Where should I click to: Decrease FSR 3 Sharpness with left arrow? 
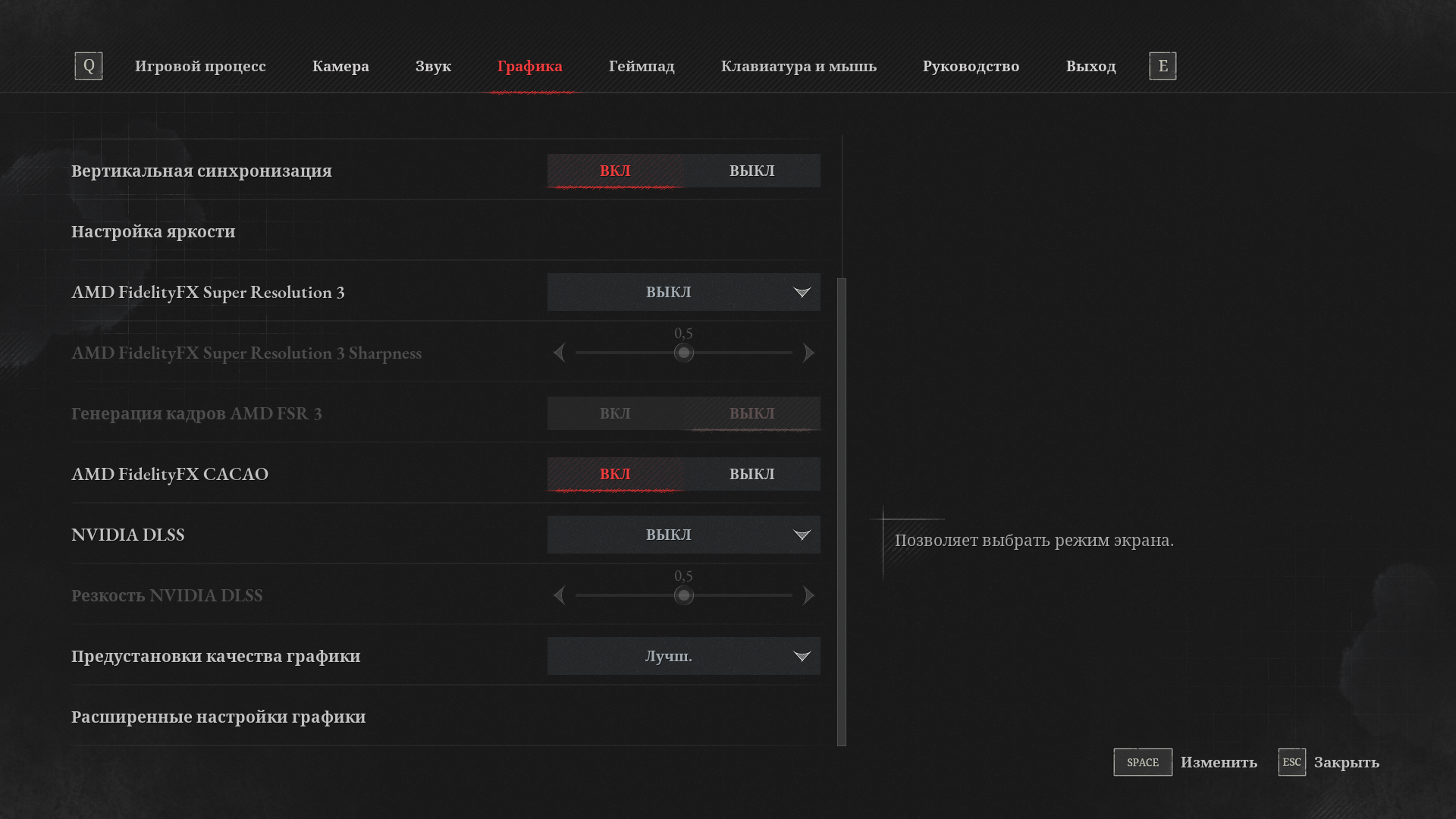tap(560, 353)
